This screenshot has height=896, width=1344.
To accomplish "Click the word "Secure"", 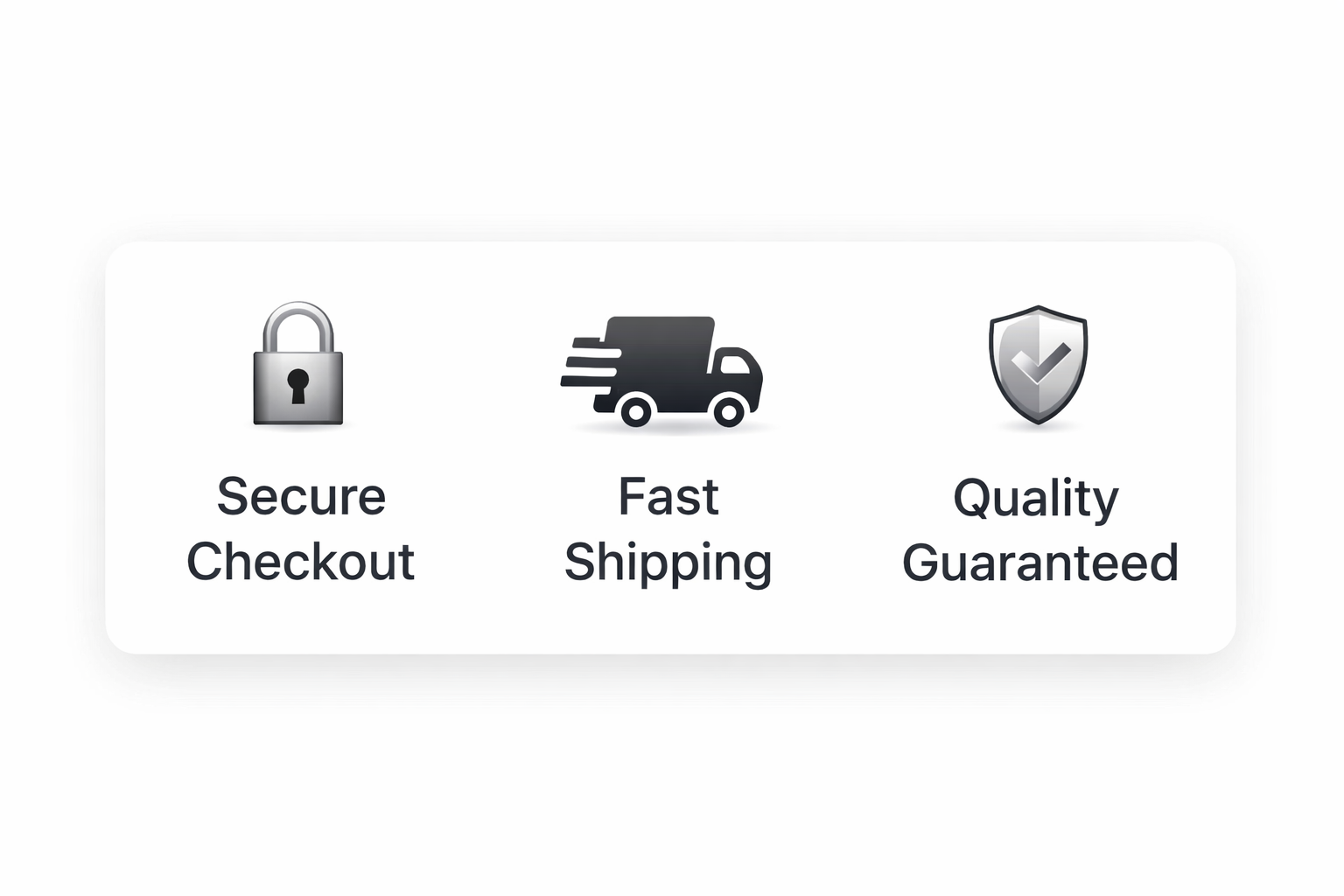I will pos(301,496).
